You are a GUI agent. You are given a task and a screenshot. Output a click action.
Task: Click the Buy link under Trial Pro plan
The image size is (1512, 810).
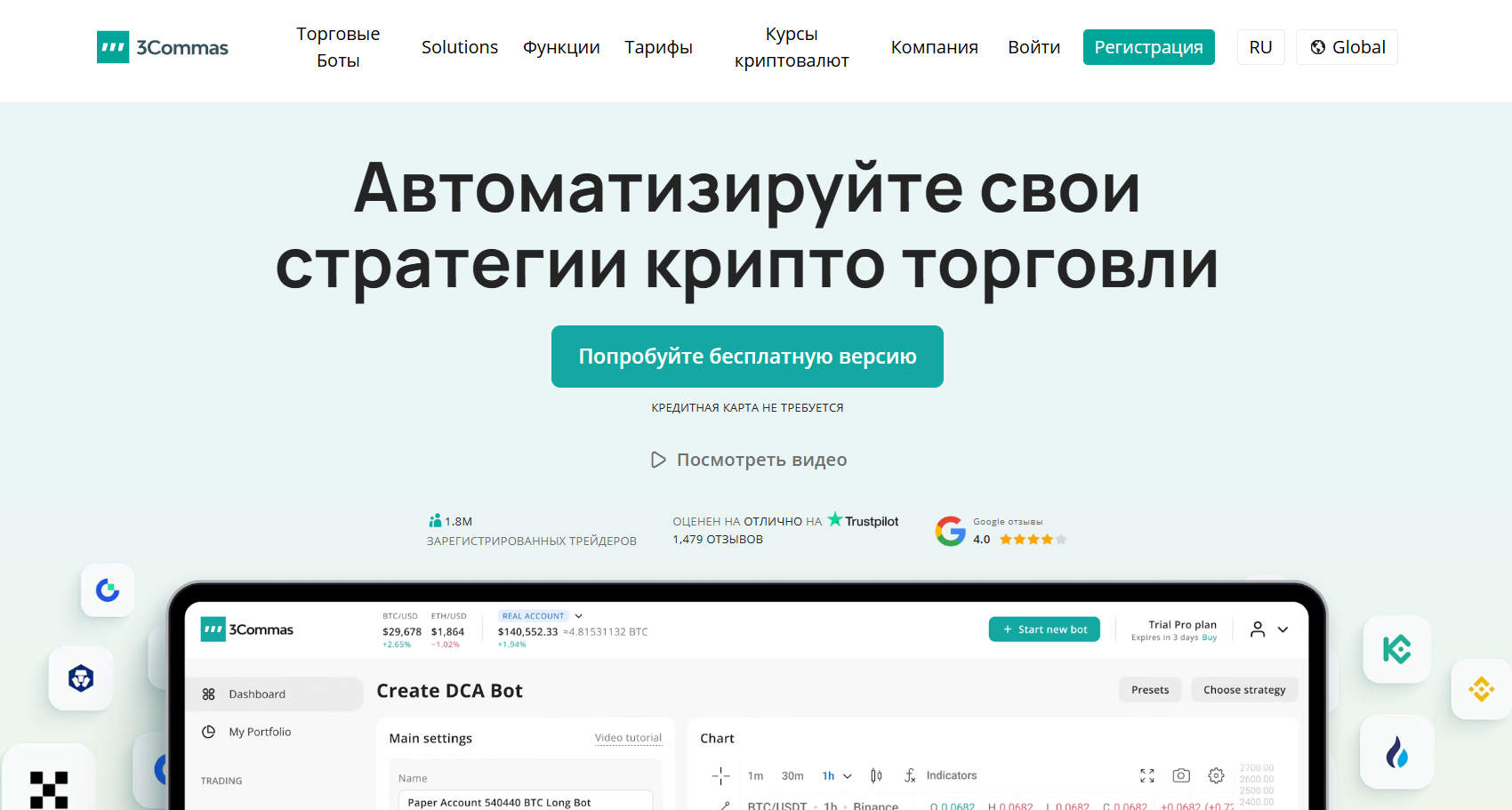click(1210, 638)
